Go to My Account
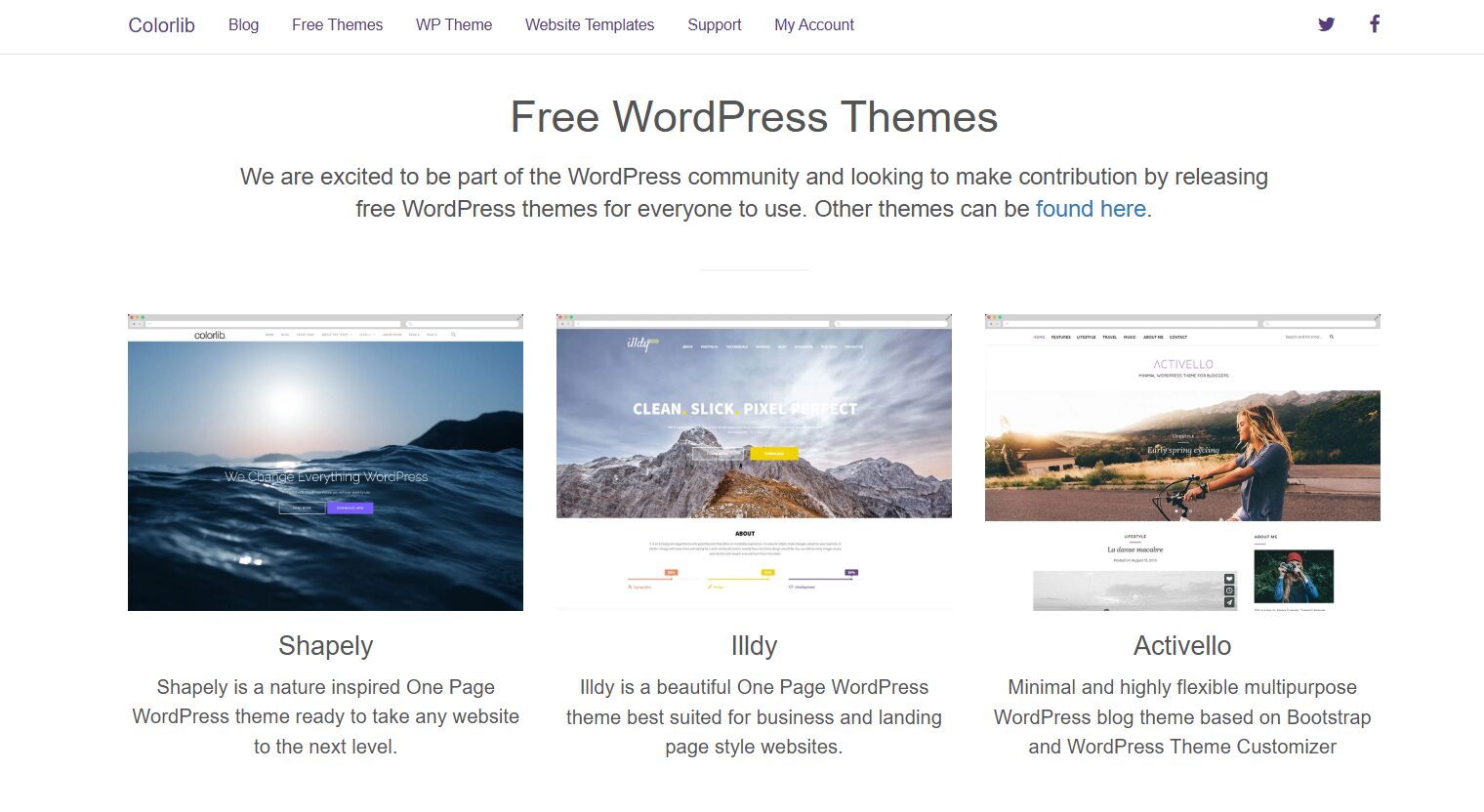 pyautogui.click(x=814, y=25)
